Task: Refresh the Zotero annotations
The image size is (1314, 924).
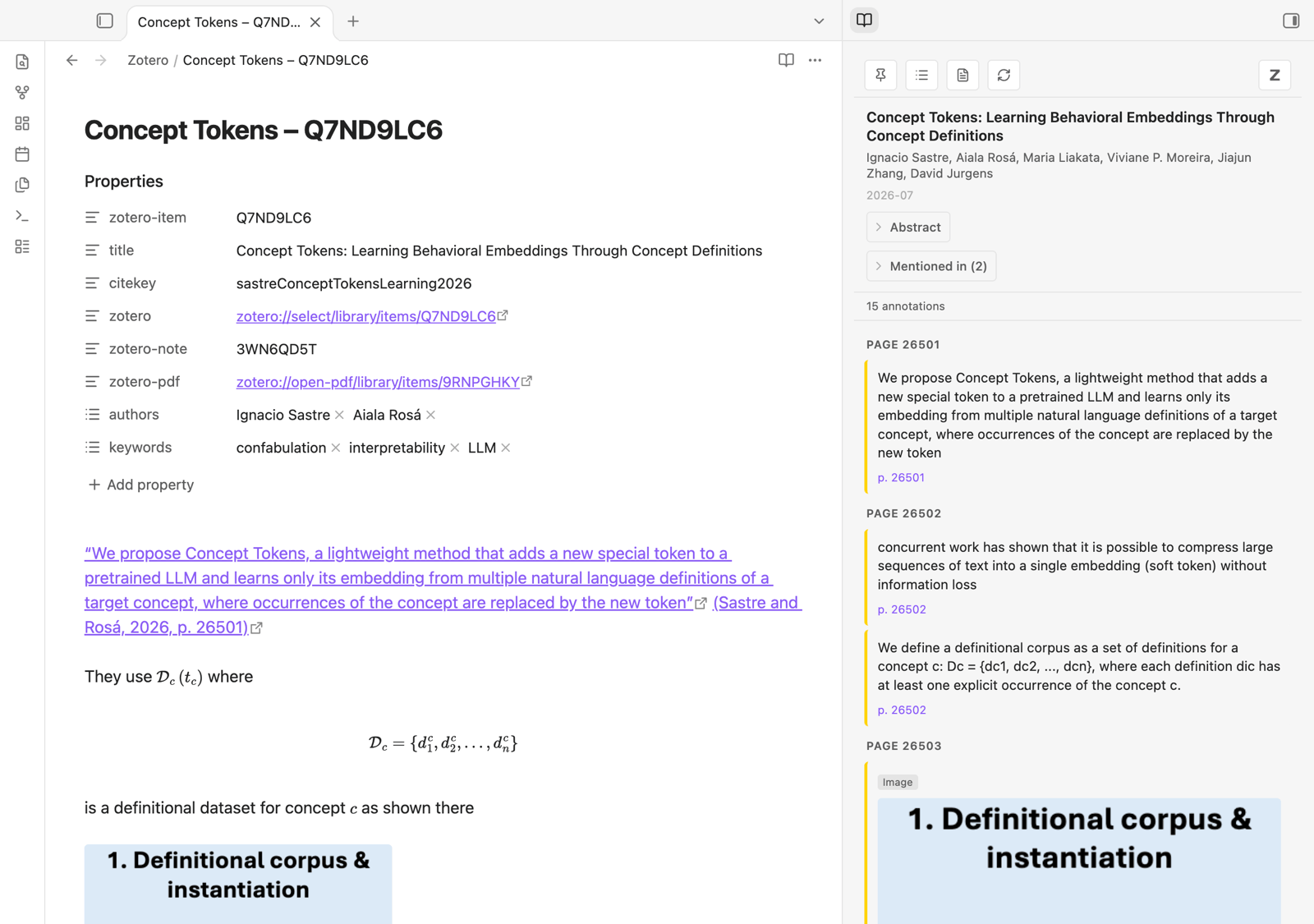Action: tap(1004, 75)
